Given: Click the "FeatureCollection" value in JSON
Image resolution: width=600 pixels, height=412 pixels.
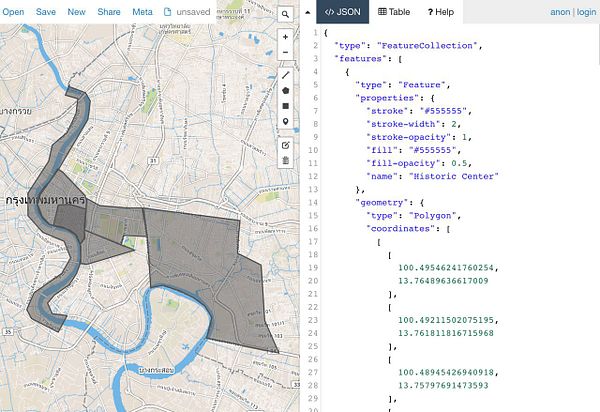Looking at the screenshot, I should (x=427, y=46).
